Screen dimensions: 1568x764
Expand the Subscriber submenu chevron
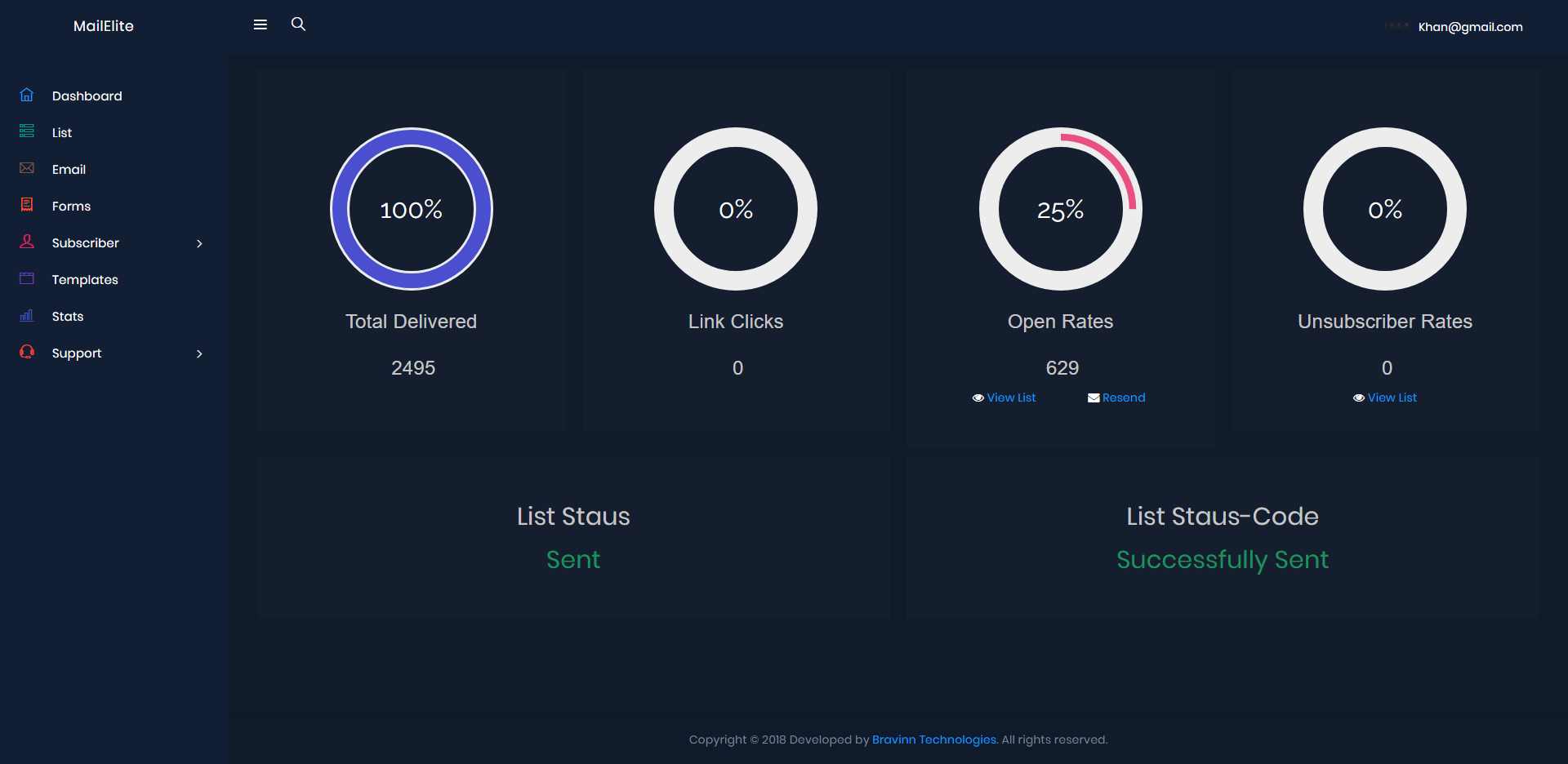coord(199,243)
